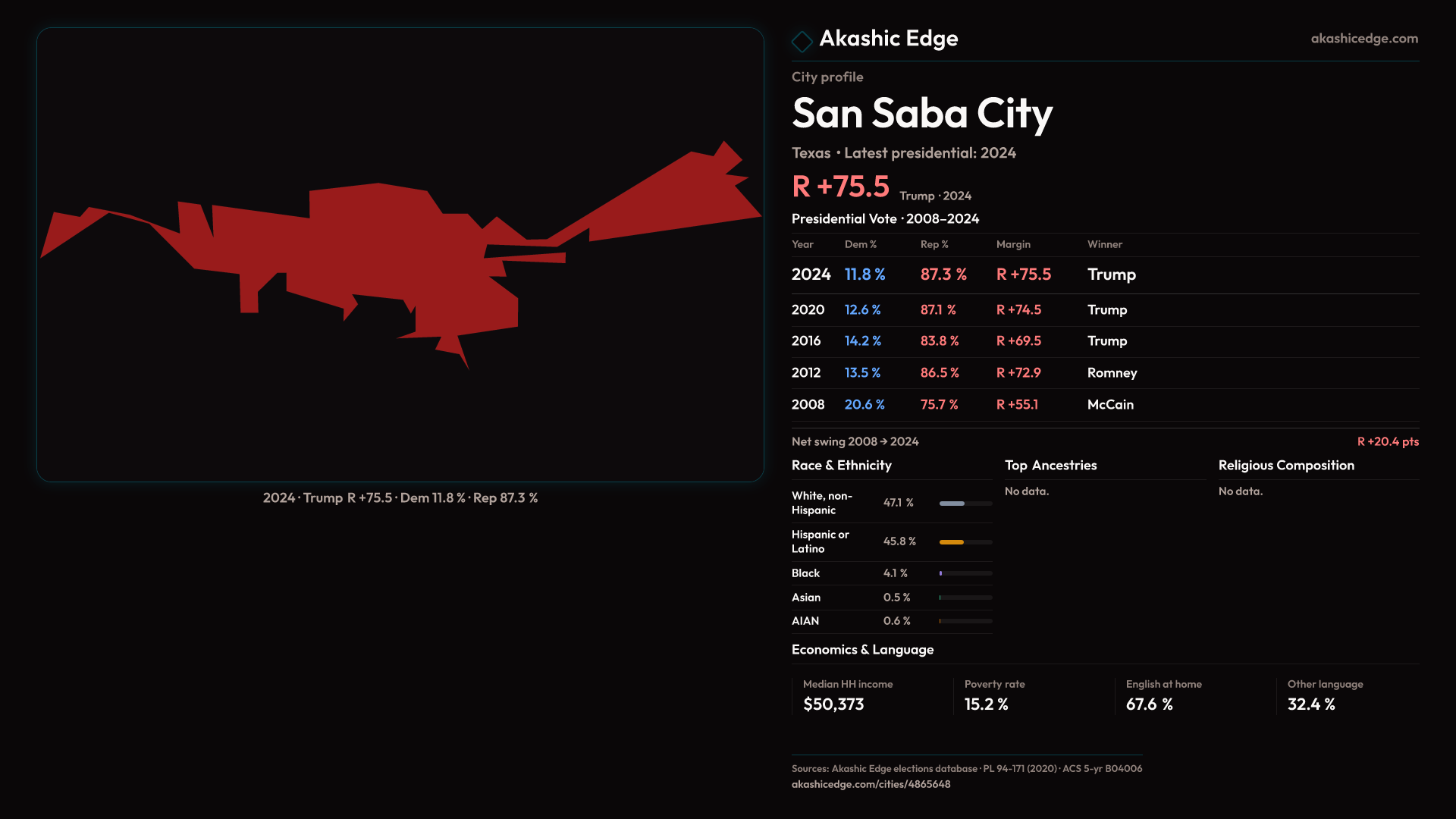Click the Other language 32.4 % stat

(x=1310, y=704)
